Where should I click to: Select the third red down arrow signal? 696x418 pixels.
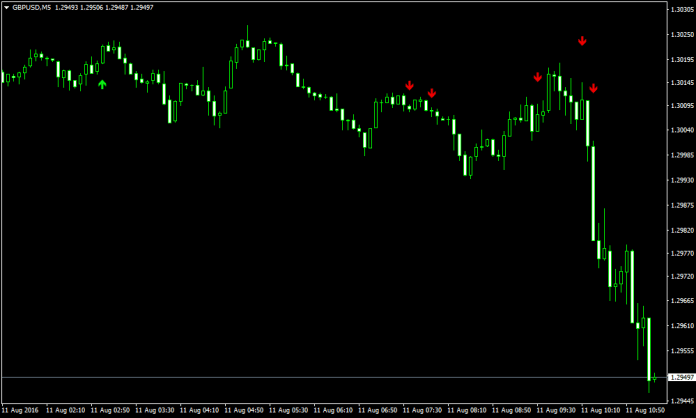[x=538, y=76]
